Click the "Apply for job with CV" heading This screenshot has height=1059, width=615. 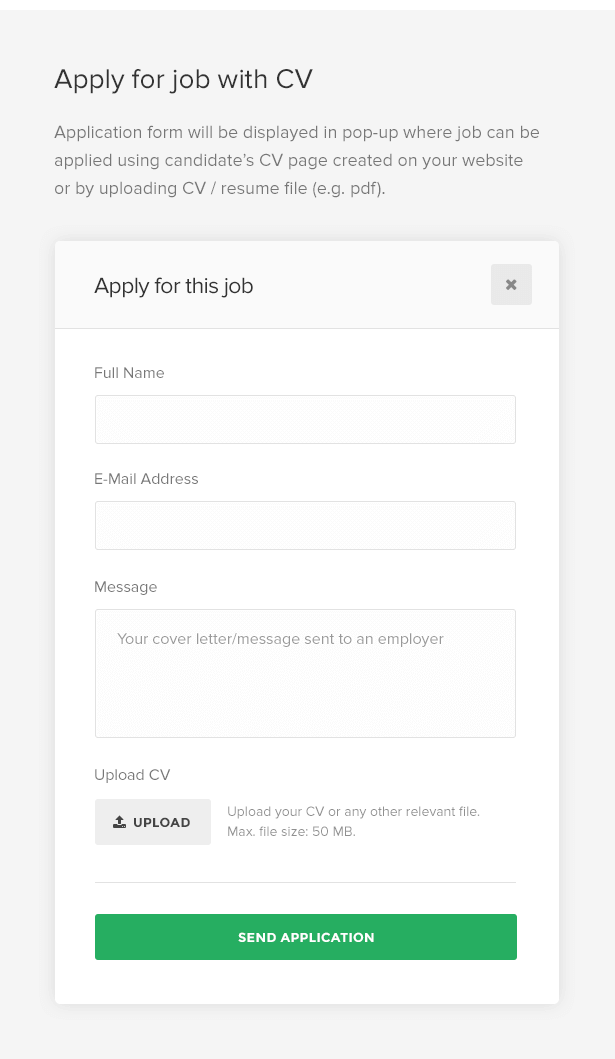(183, 79)
